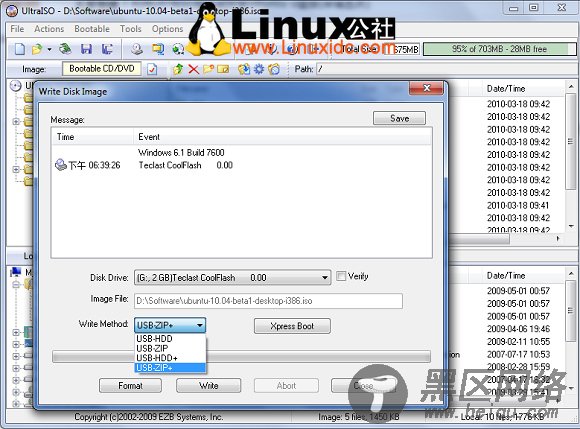
Task: Click the Extract files icon
Action: [x=244, y=69]
